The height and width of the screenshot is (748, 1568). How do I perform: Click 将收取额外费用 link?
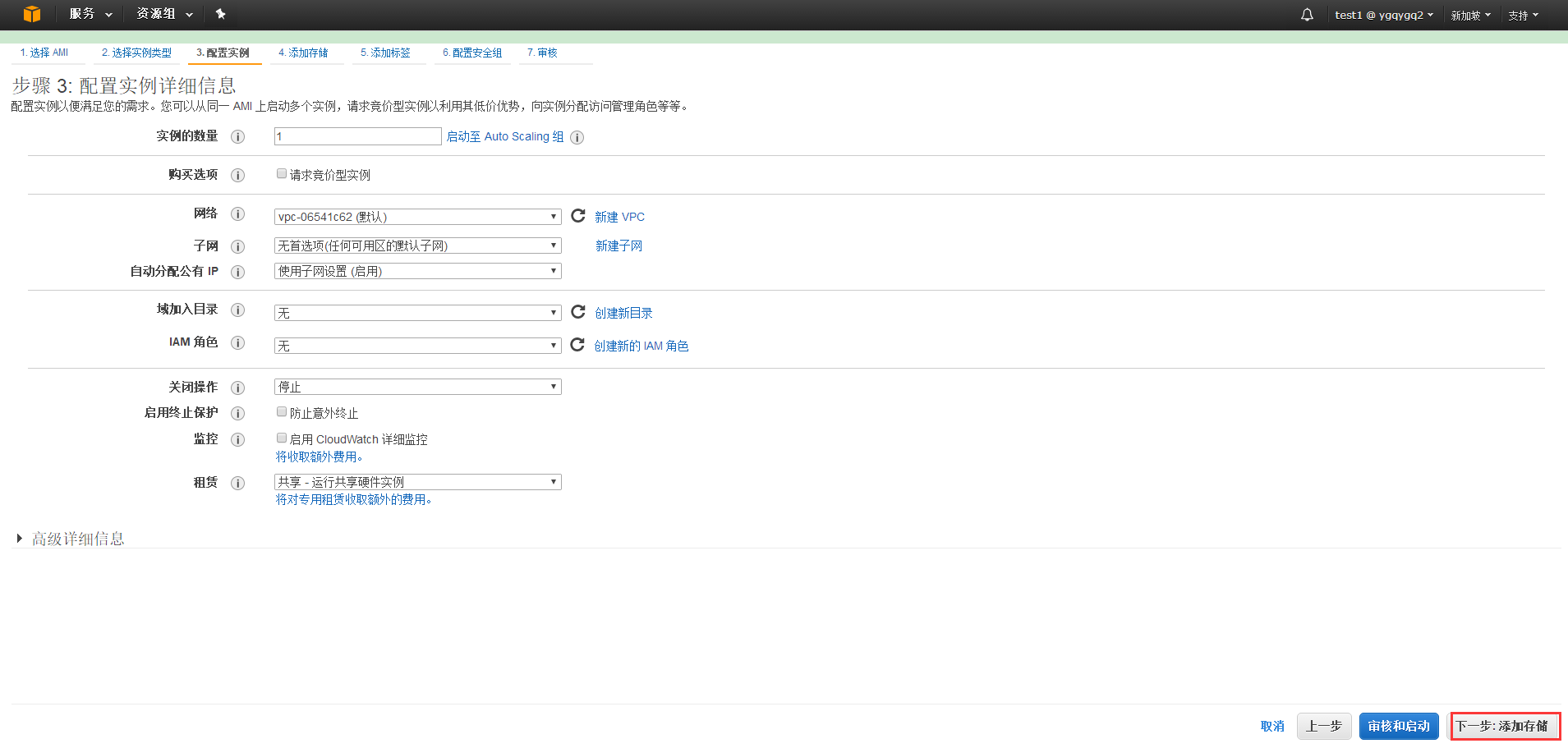pyautogui.click(x=319, y=457)
